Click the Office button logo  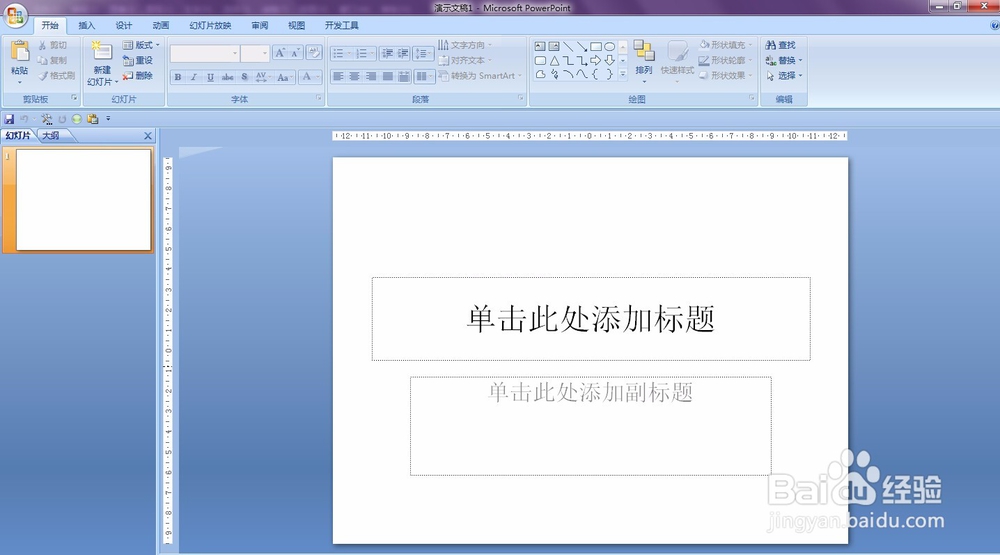pyautogui.click(x=14, y=15)
